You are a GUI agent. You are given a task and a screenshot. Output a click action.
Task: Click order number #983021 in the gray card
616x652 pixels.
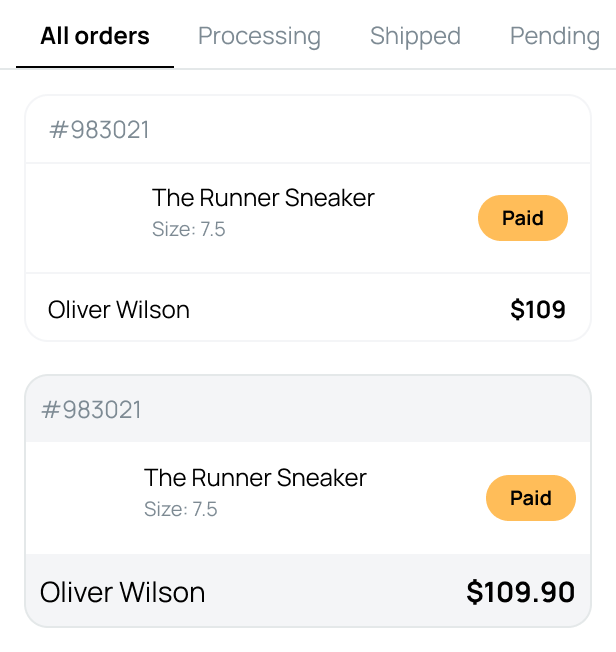click(x=91, y=410)
